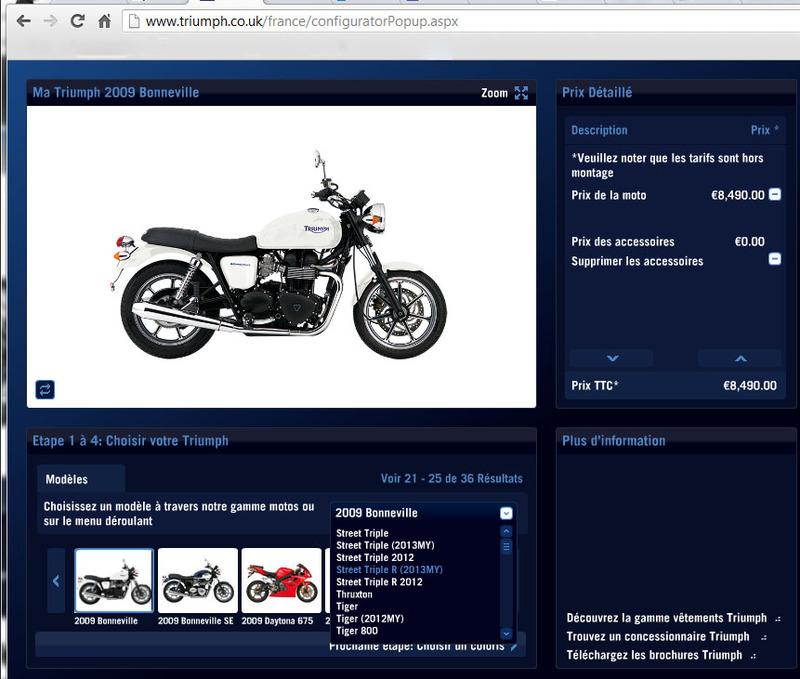Click dropdown list scroll-down arrow
800x679 pixels.
[x=506, y=634]
